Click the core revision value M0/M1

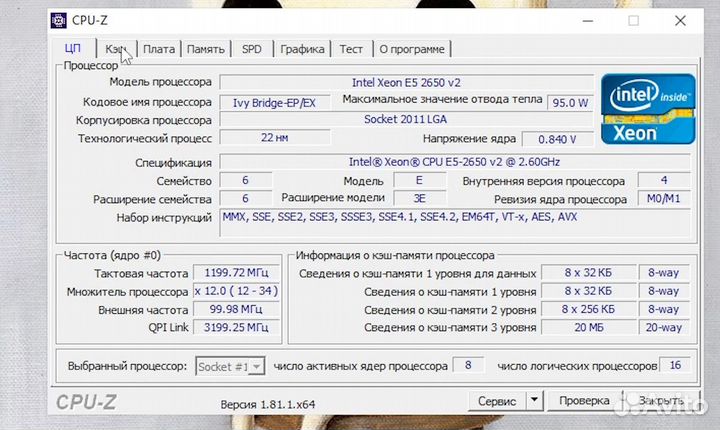point(664,199)
